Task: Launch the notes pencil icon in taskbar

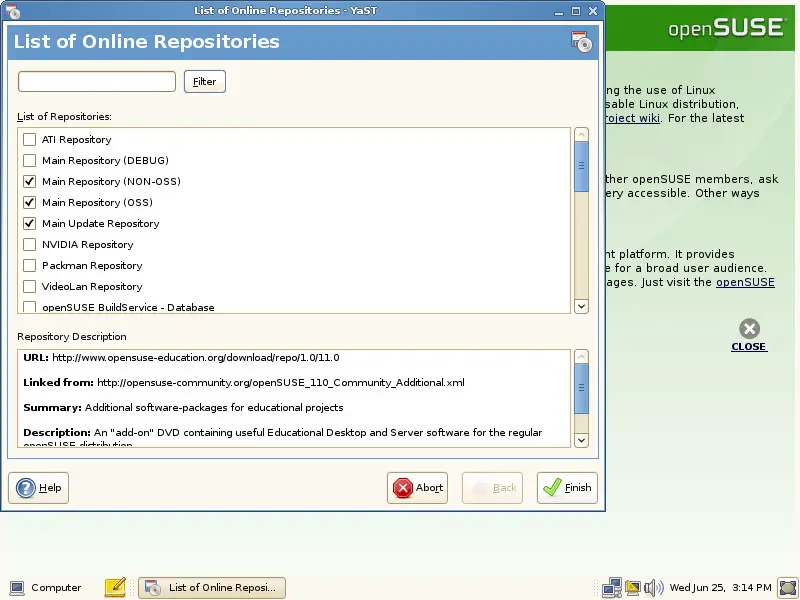Action: pos(115,587)
